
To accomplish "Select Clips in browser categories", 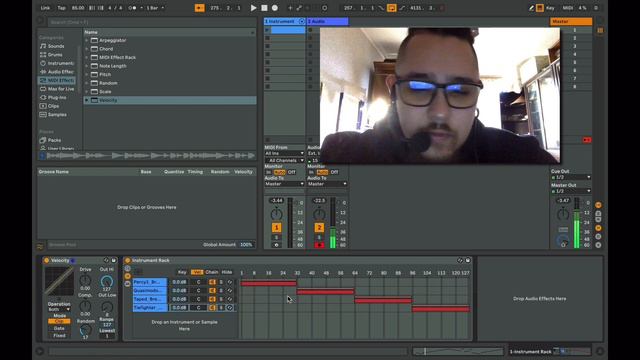I will (57, 106).
